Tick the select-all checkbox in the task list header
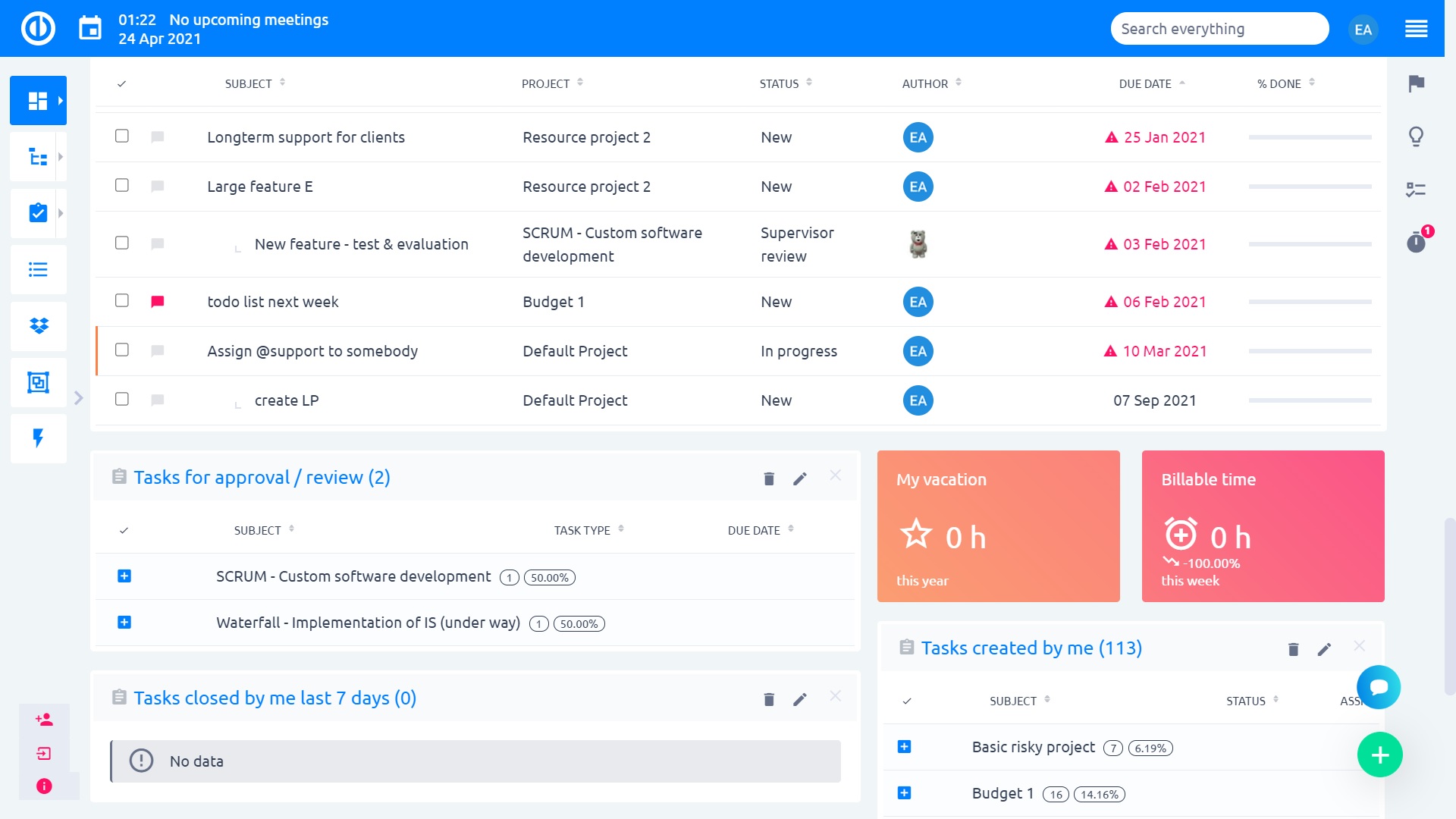The width and height of the screenshot is (1456, 819). click(121, 84)
